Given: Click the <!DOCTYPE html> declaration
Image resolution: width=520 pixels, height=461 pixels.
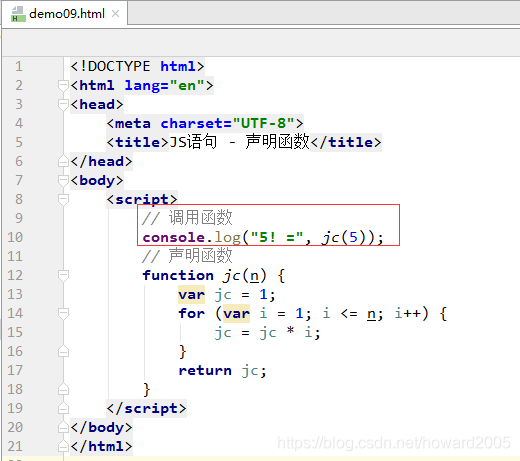Looking at the screenshot, I should point(137,66).
